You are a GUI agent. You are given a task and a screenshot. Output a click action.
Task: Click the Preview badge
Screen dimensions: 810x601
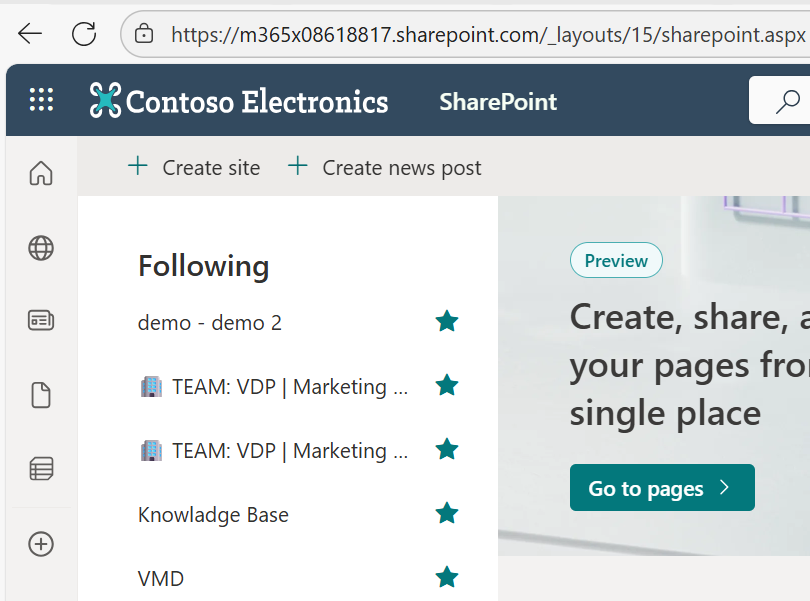pos(616,260)
